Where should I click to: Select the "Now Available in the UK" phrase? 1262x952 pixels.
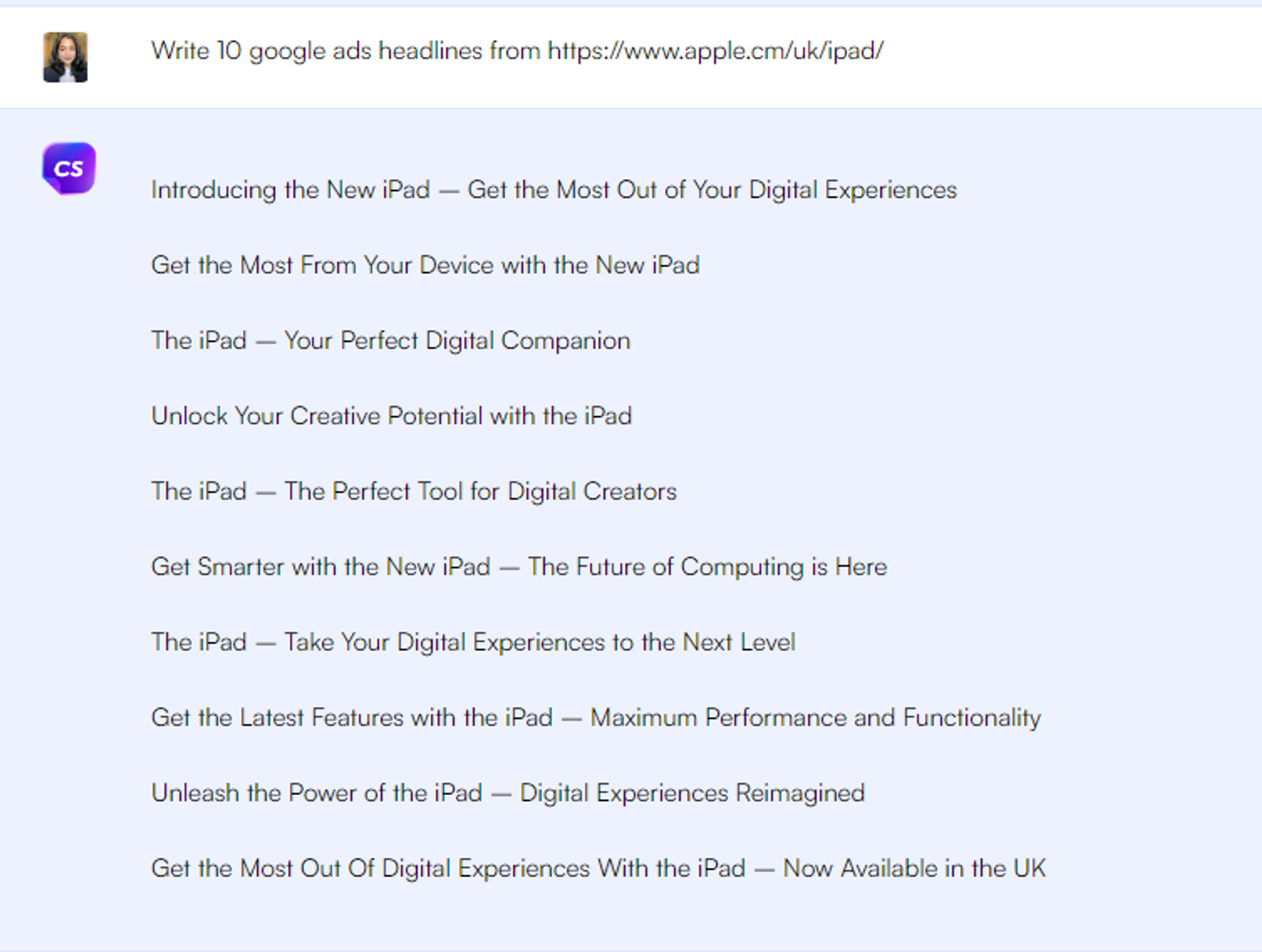click(914, 868)
